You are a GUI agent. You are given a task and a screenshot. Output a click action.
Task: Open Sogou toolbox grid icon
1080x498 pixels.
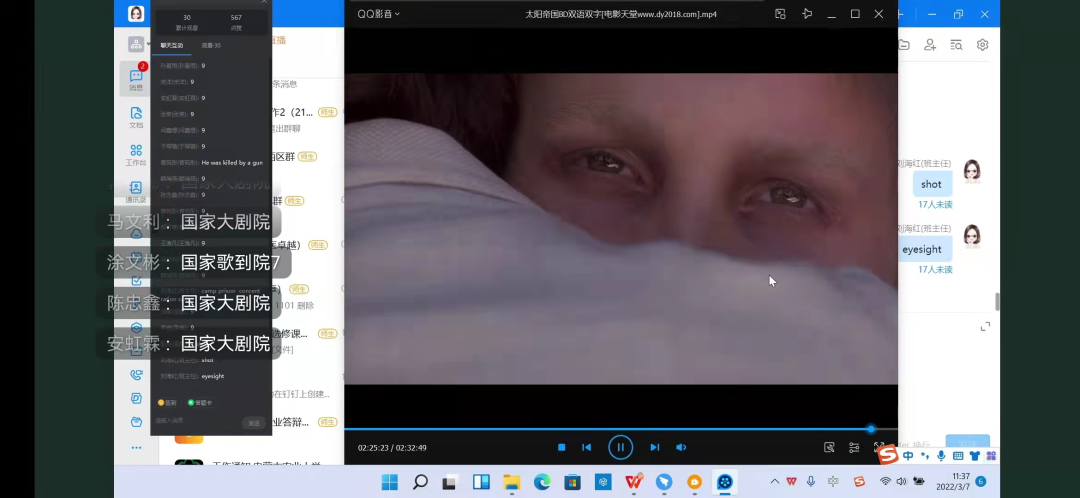tap(991, 455)
